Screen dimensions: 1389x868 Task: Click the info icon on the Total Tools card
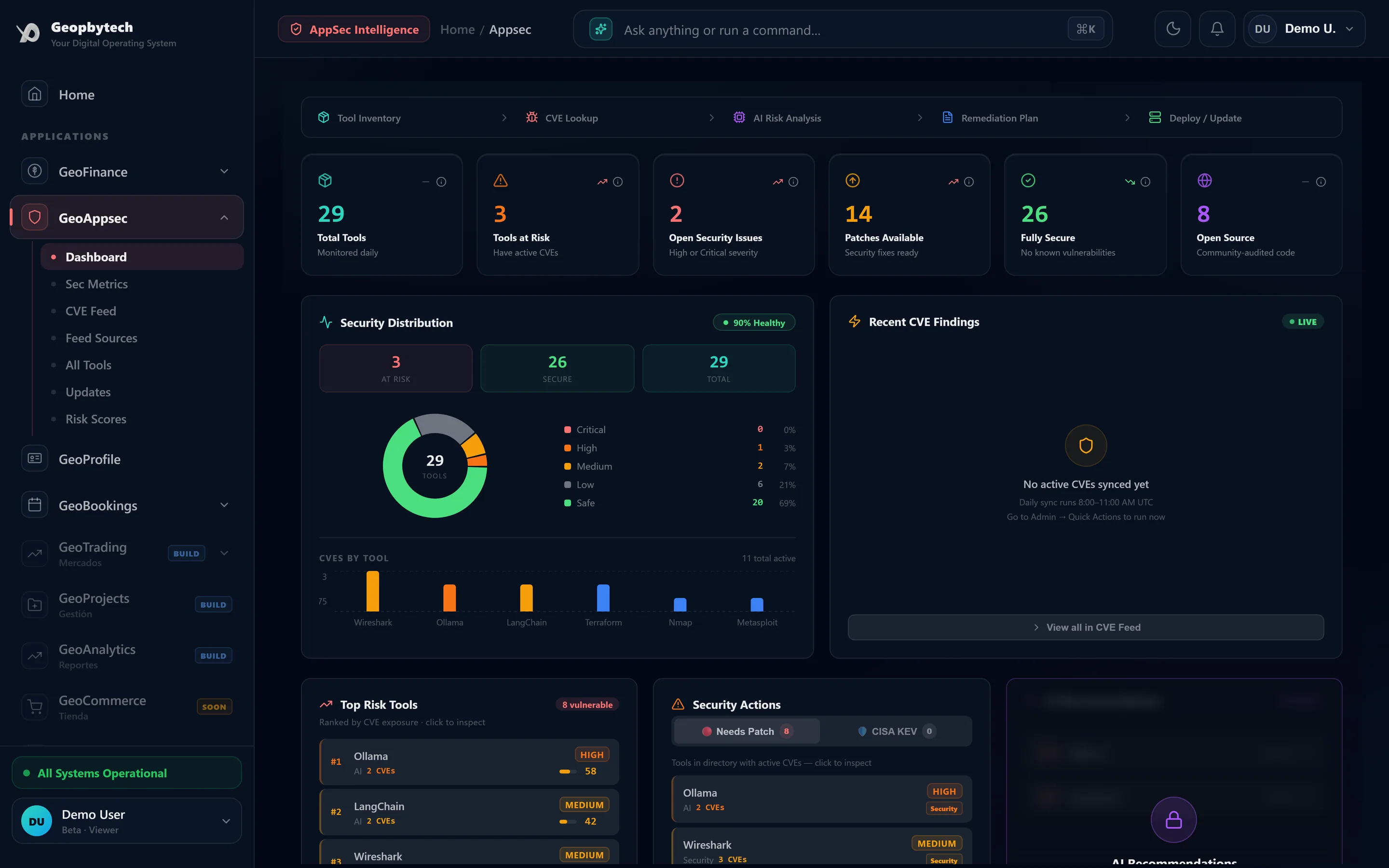click(x=441, y=182)
